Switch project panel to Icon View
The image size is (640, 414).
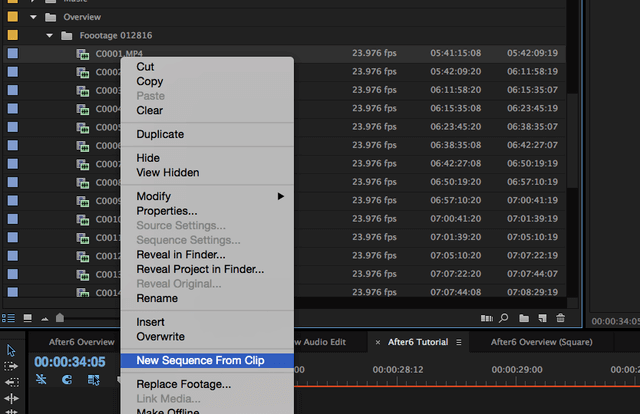(x=27, y=318)
